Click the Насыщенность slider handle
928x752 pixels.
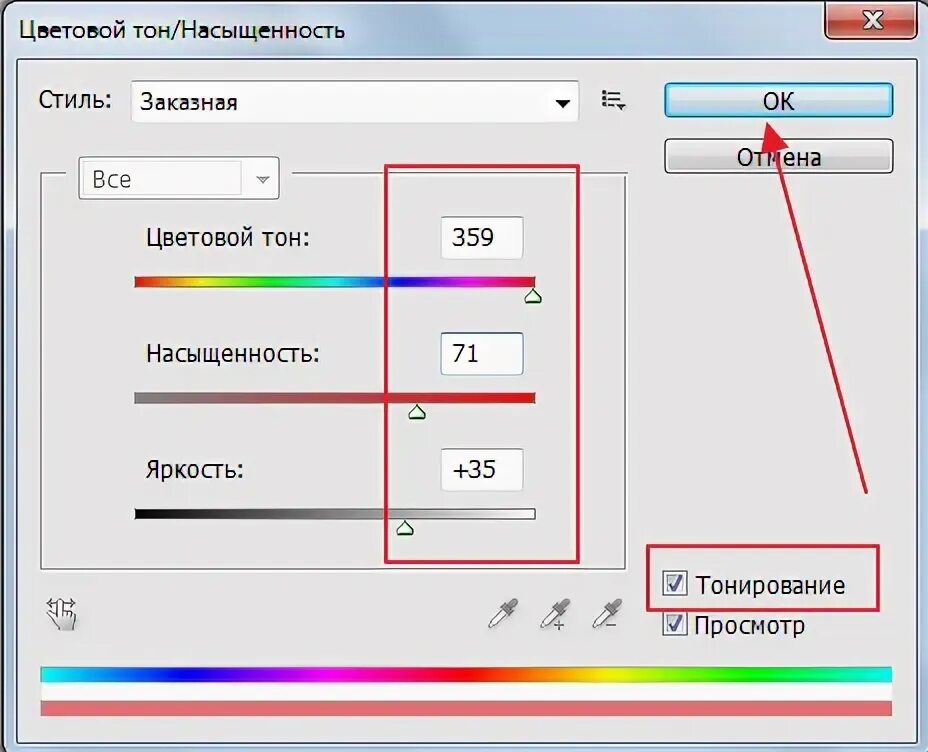(x=417, y=412)
